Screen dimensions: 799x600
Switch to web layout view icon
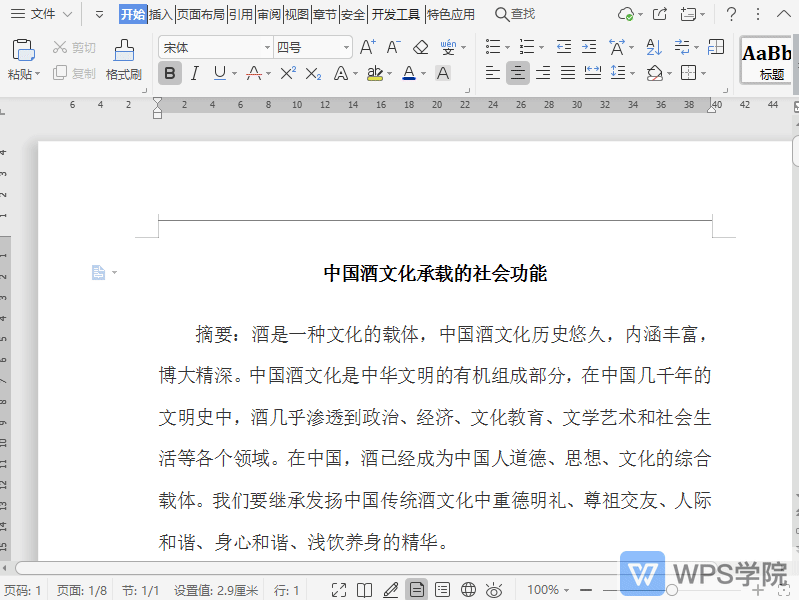point(467,590)
